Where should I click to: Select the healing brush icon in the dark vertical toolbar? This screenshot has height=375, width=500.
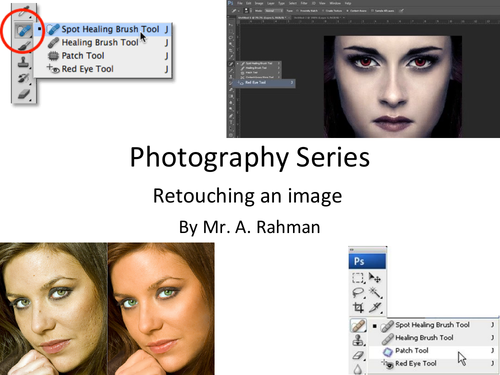pos(231,64)
